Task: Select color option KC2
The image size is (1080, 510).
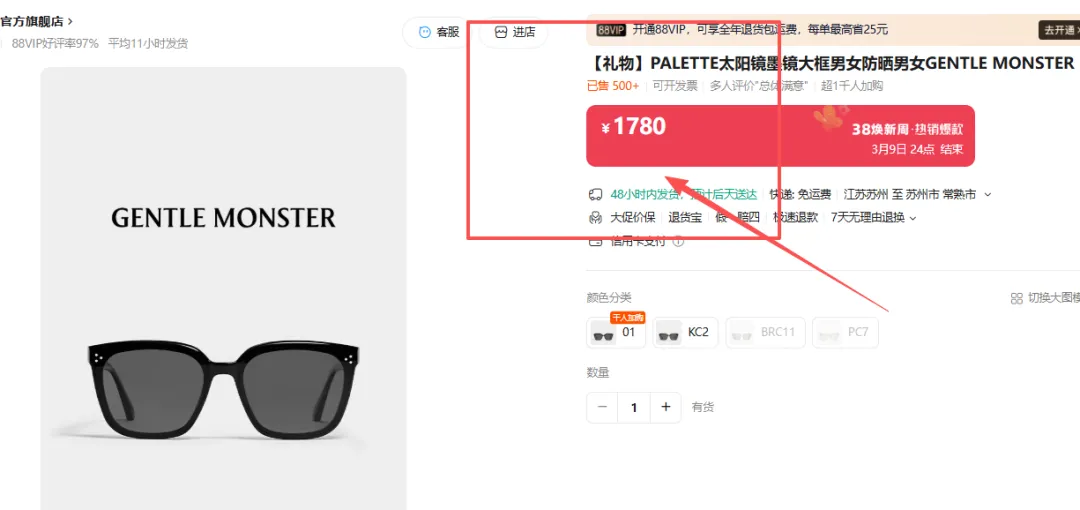Action: coord(686,333)
